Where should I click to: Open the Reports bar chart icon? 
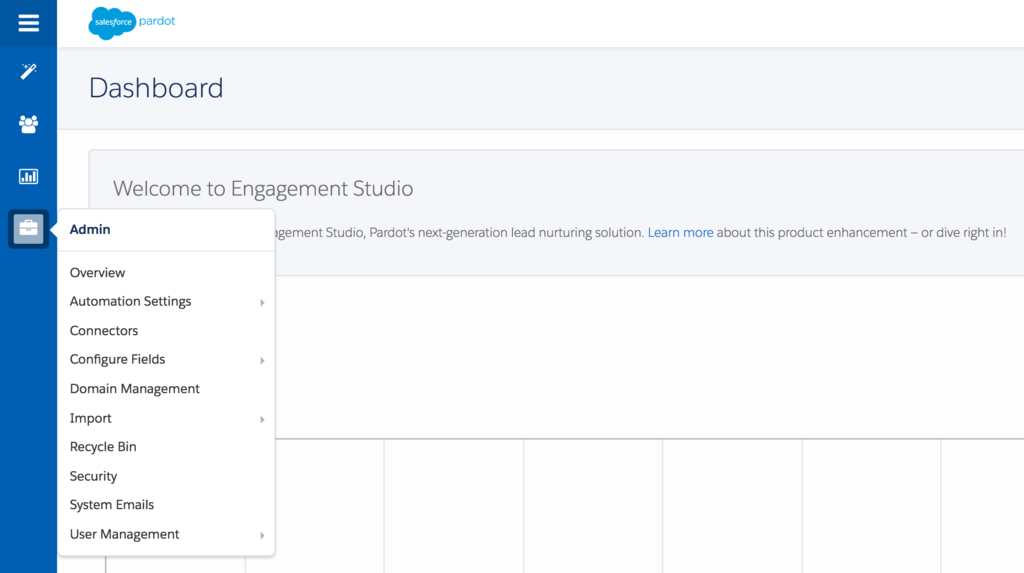coord(28,176)
